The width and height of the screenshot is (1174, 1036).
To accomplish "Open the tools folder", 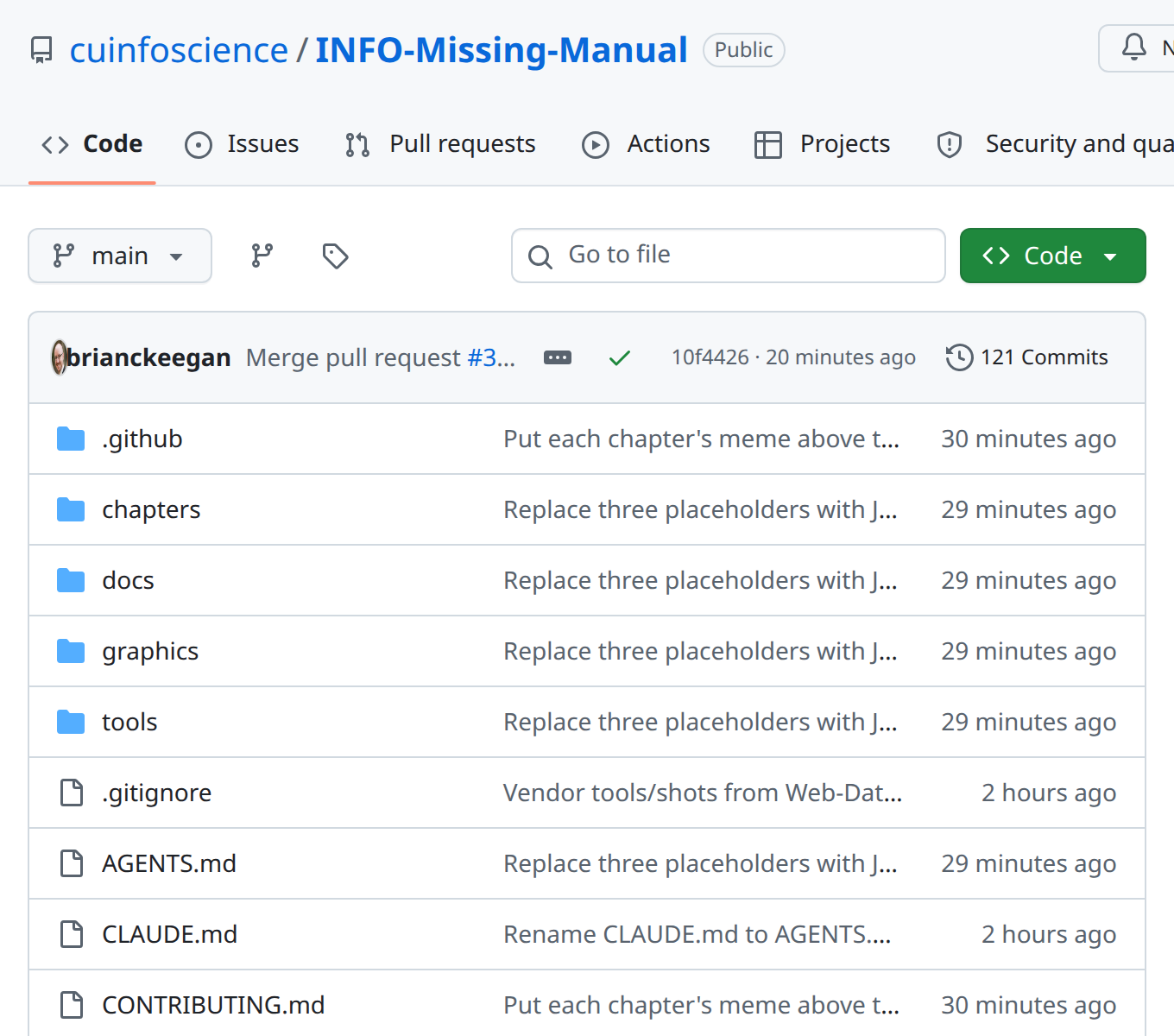I will click(129, 722).
